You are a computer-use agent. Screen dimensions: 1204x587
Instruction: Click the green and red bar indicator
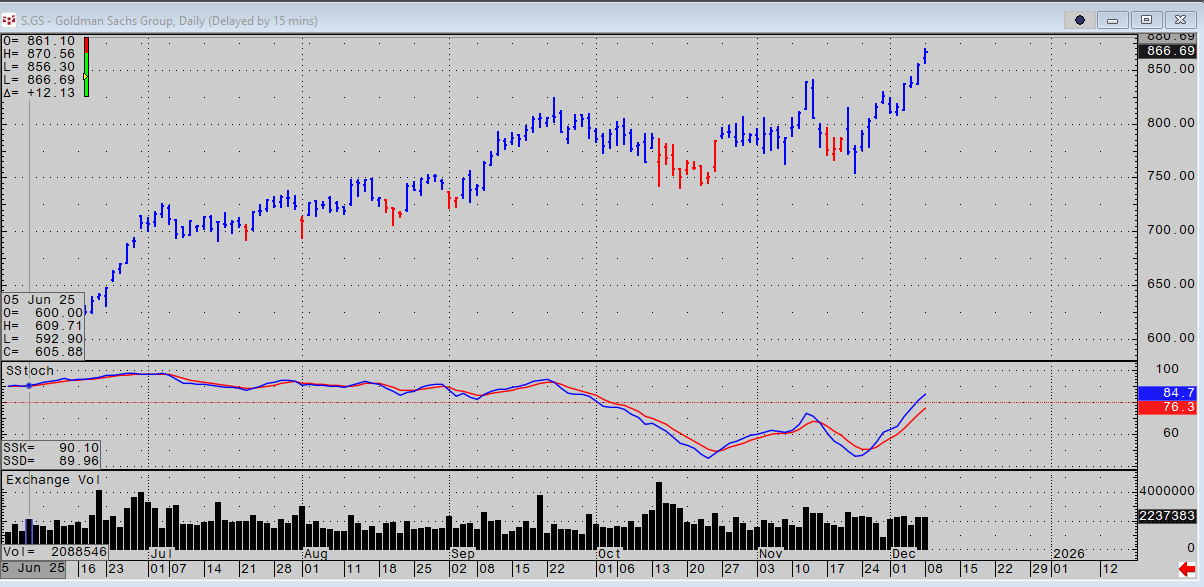[x=86, y=67]
